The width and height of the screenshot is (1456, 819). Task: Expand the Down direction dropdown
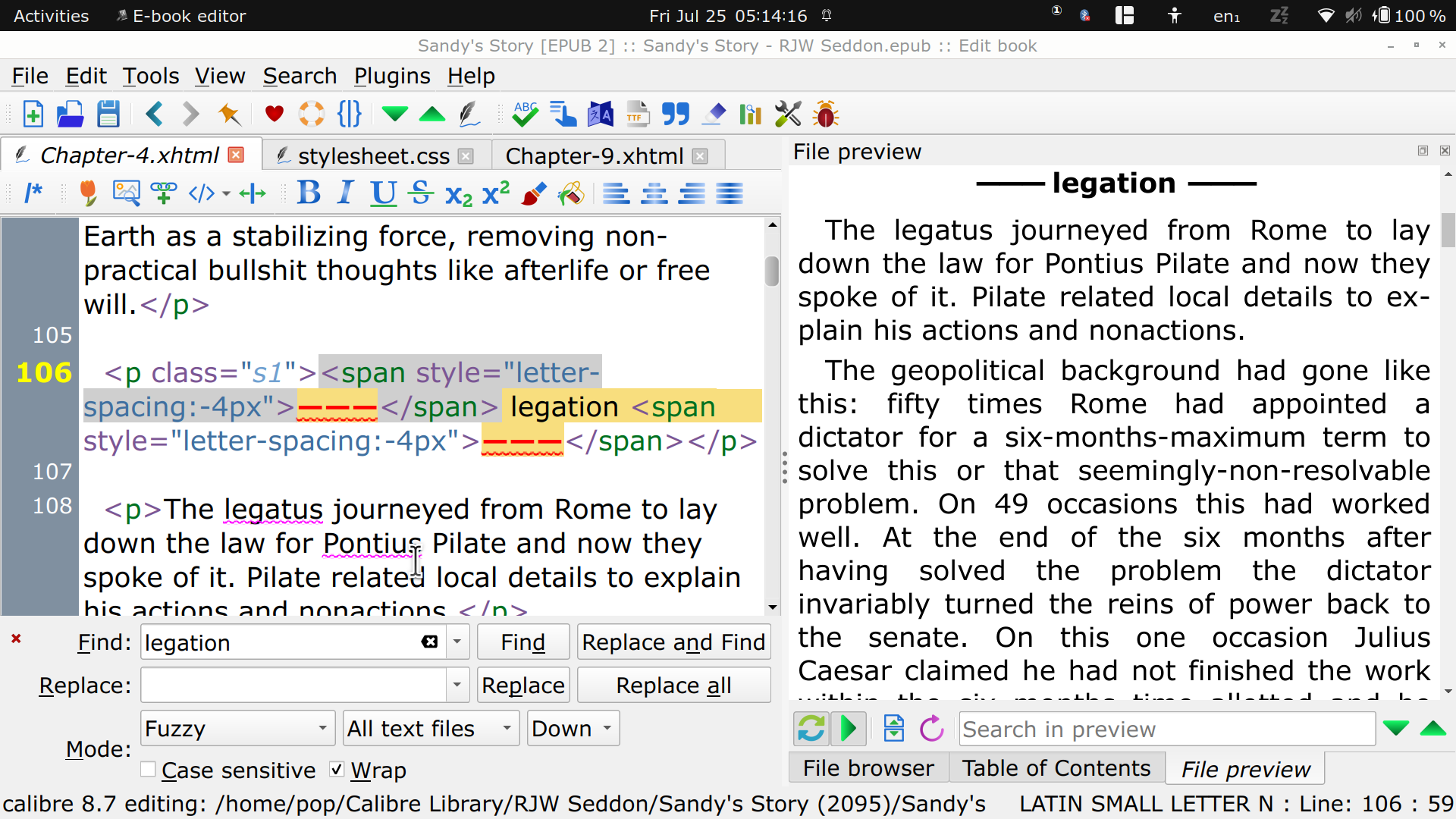[x=573, y=729]
